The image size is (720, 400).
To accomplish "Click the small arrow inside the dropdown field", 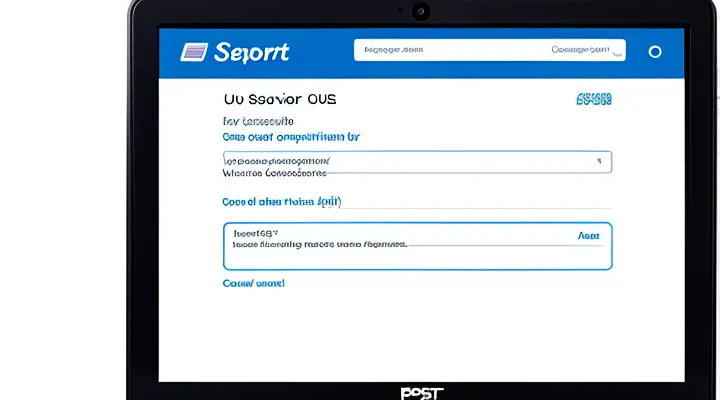I will 599,160.
